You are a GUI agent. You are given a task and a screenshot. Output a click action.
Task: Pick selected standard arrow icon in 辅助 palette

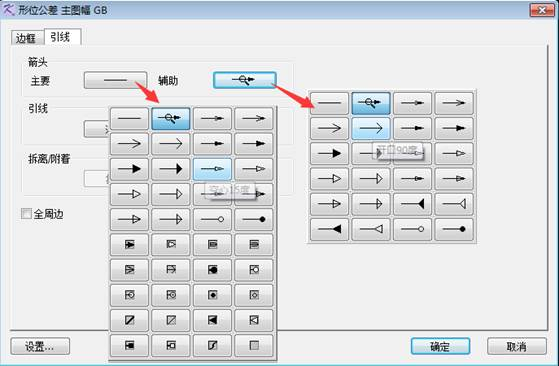click(x=371, y=103)
